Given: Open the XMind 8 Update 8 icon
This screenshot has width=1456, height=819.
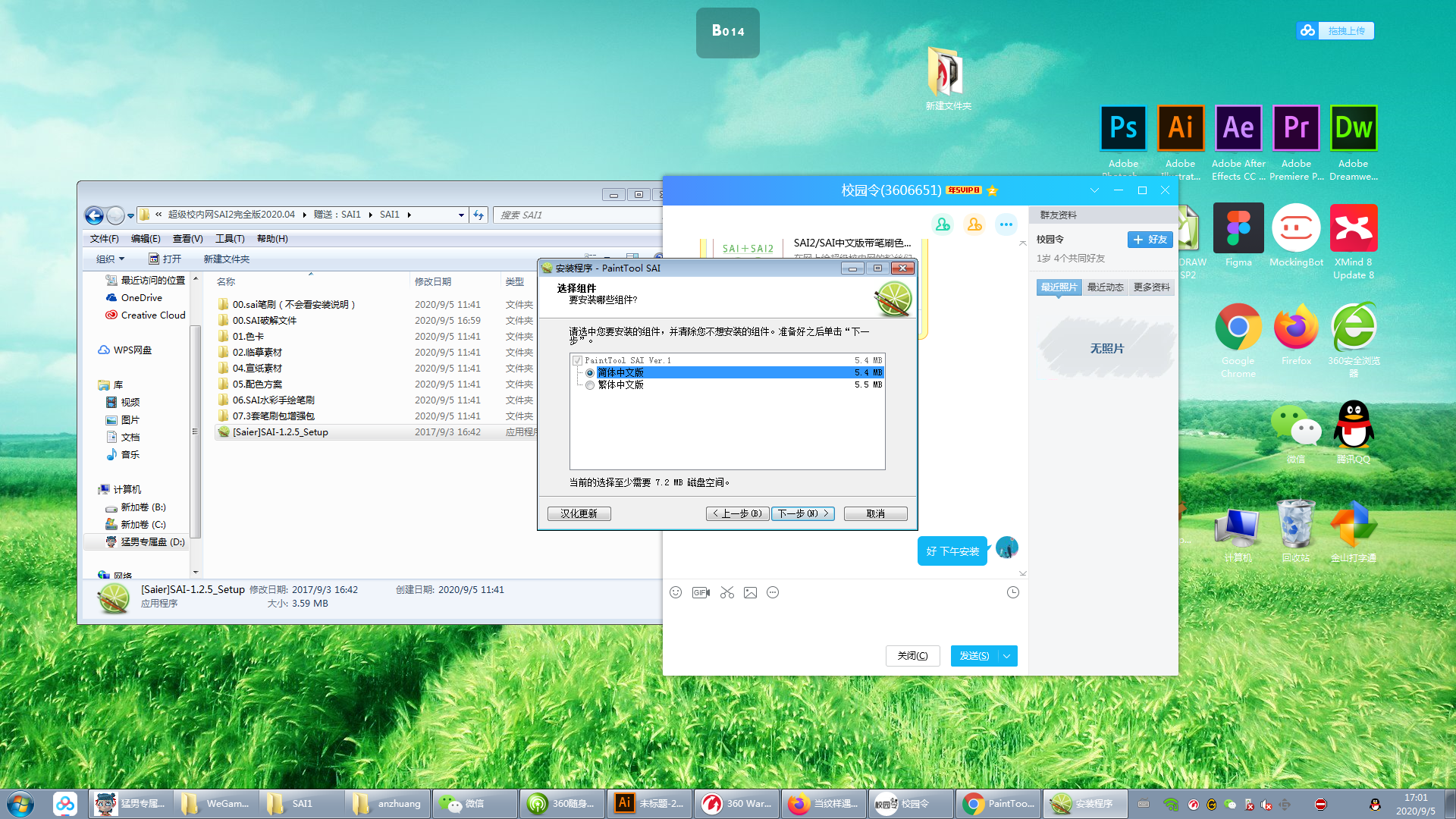Looking at the screenshot, I should pos(1354,228).
